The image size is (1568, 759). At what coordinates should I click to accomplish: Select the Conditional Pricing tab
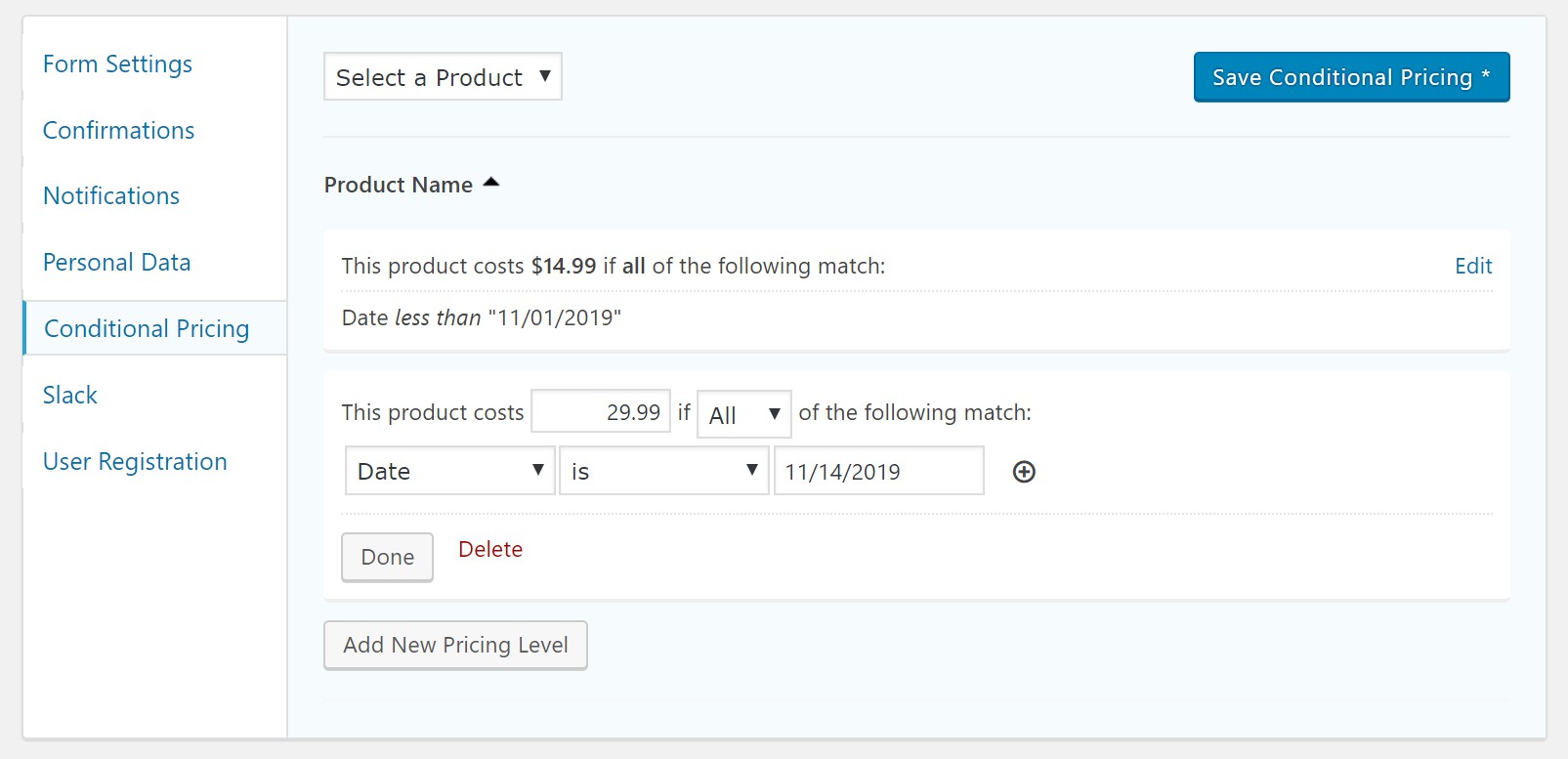point(147,329)
